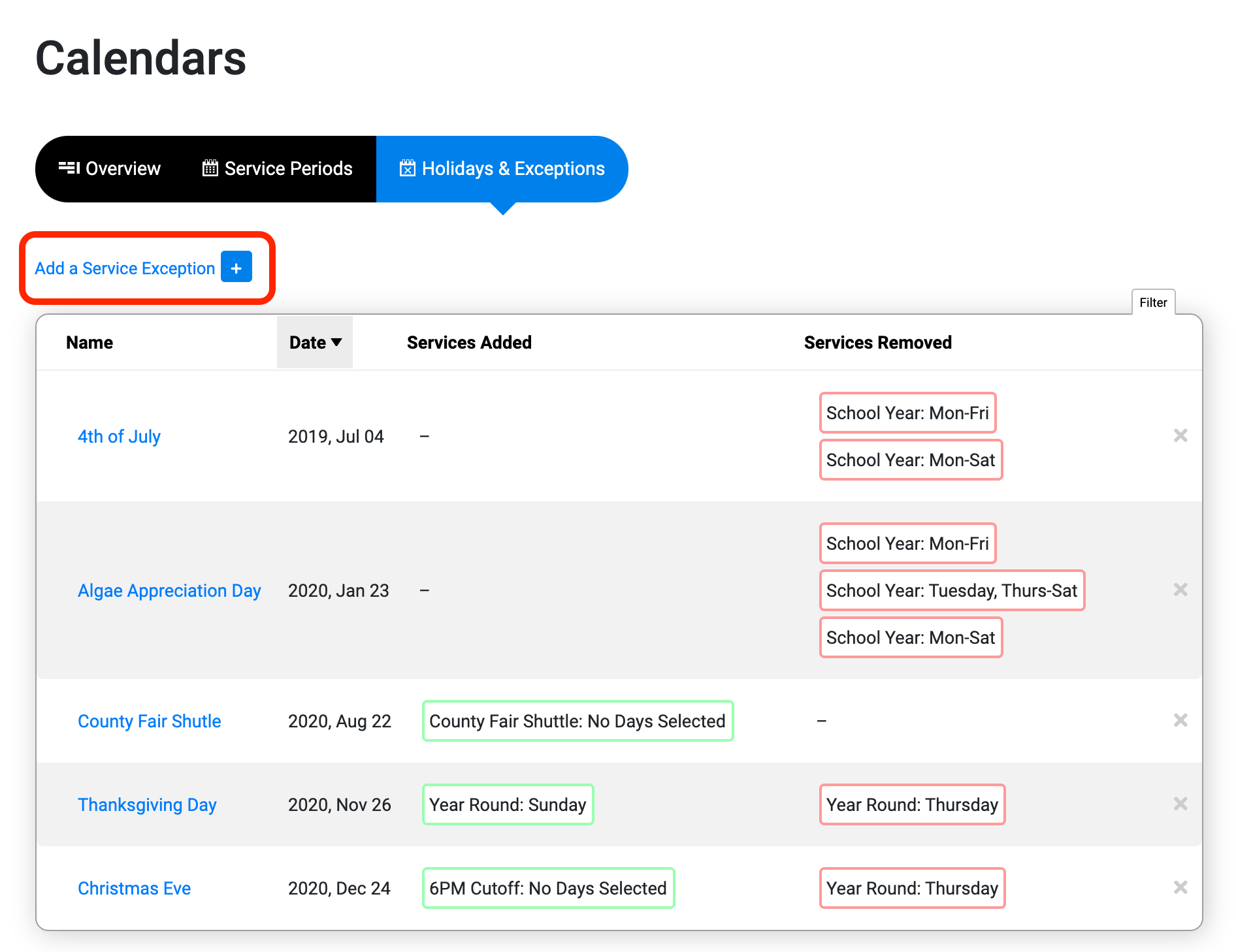Select the Holidays & Exceptions tab
1236x952 pixels.
(x=502, y=168)
